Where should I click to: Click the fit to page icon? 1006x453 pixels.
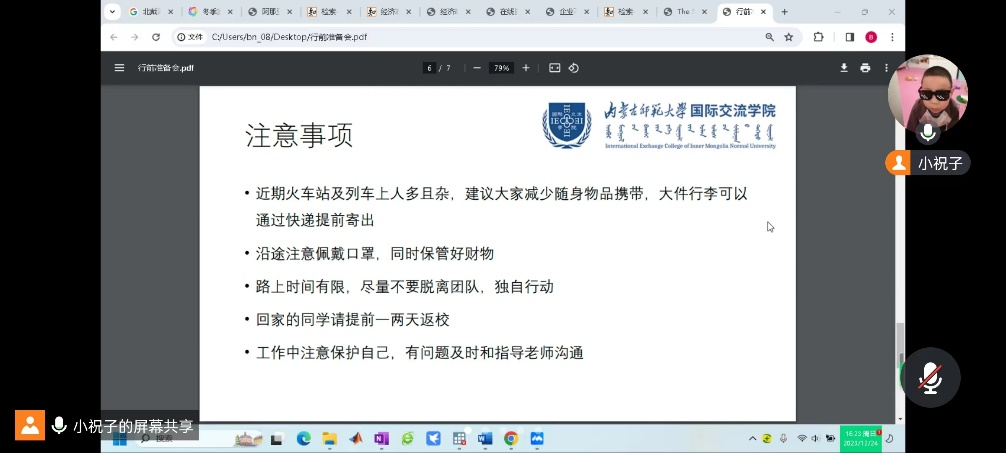pos(554,68)
